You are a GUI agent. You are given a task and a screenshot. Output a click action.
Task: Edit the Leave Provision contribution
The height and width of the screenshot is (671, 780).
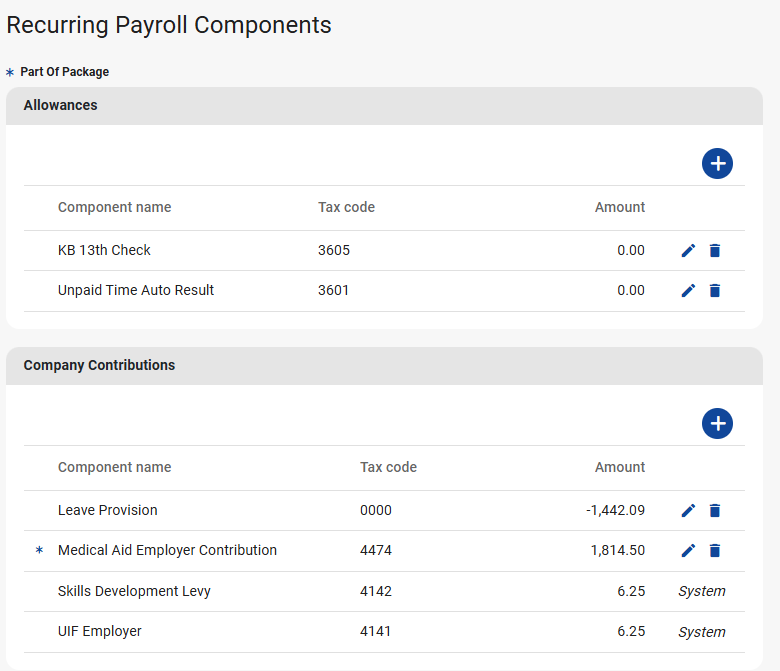tap(688, 510)
